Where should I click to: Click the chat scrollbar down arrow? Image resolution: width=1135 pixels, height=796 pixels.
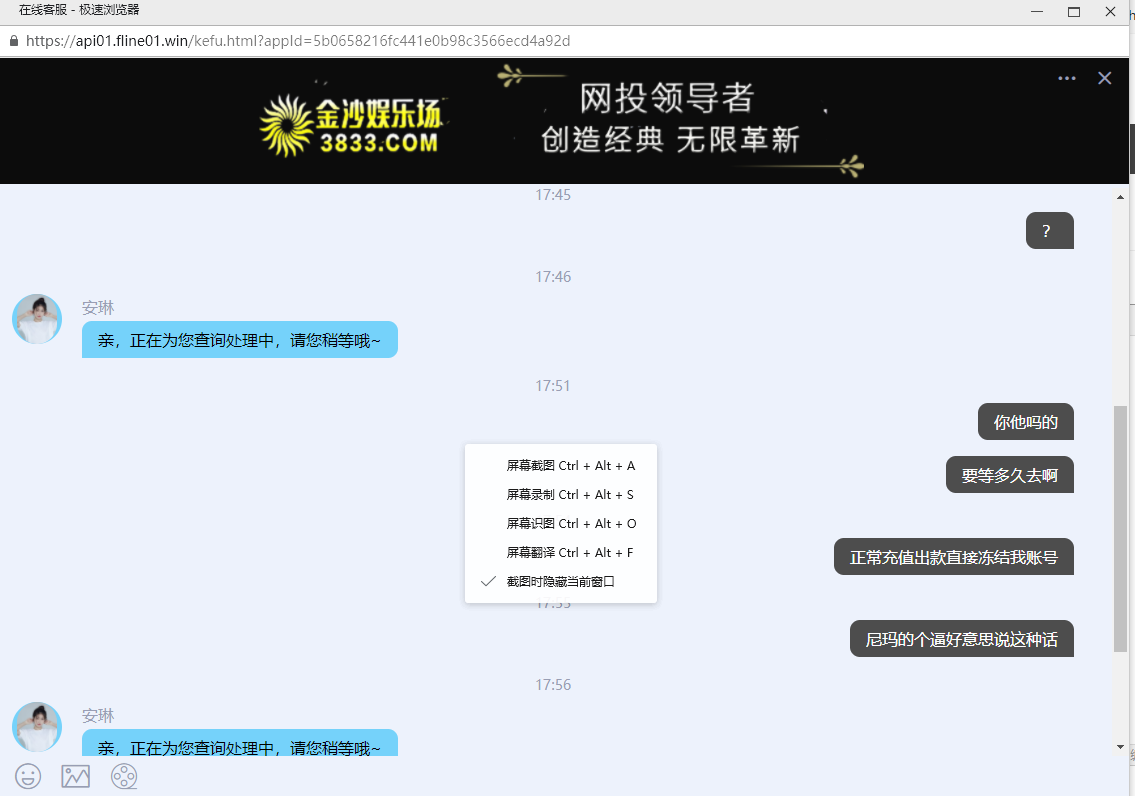[1120, 746]
